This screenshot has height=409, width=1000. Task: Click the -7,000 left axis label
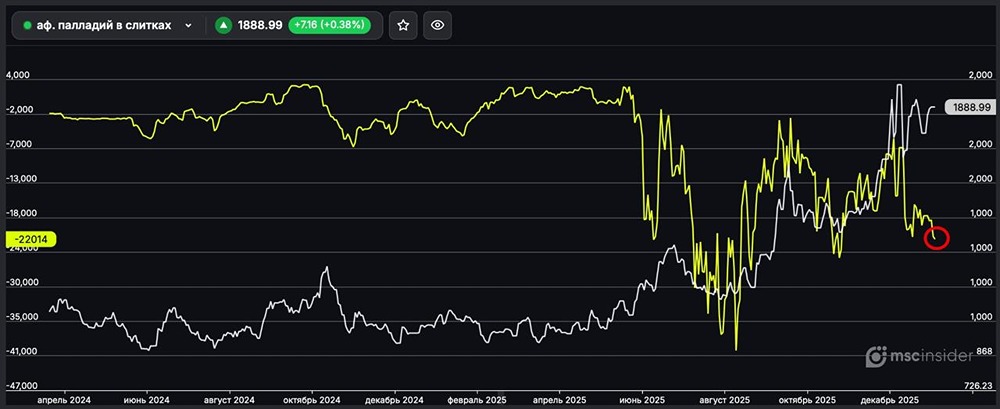click(18, 144)
